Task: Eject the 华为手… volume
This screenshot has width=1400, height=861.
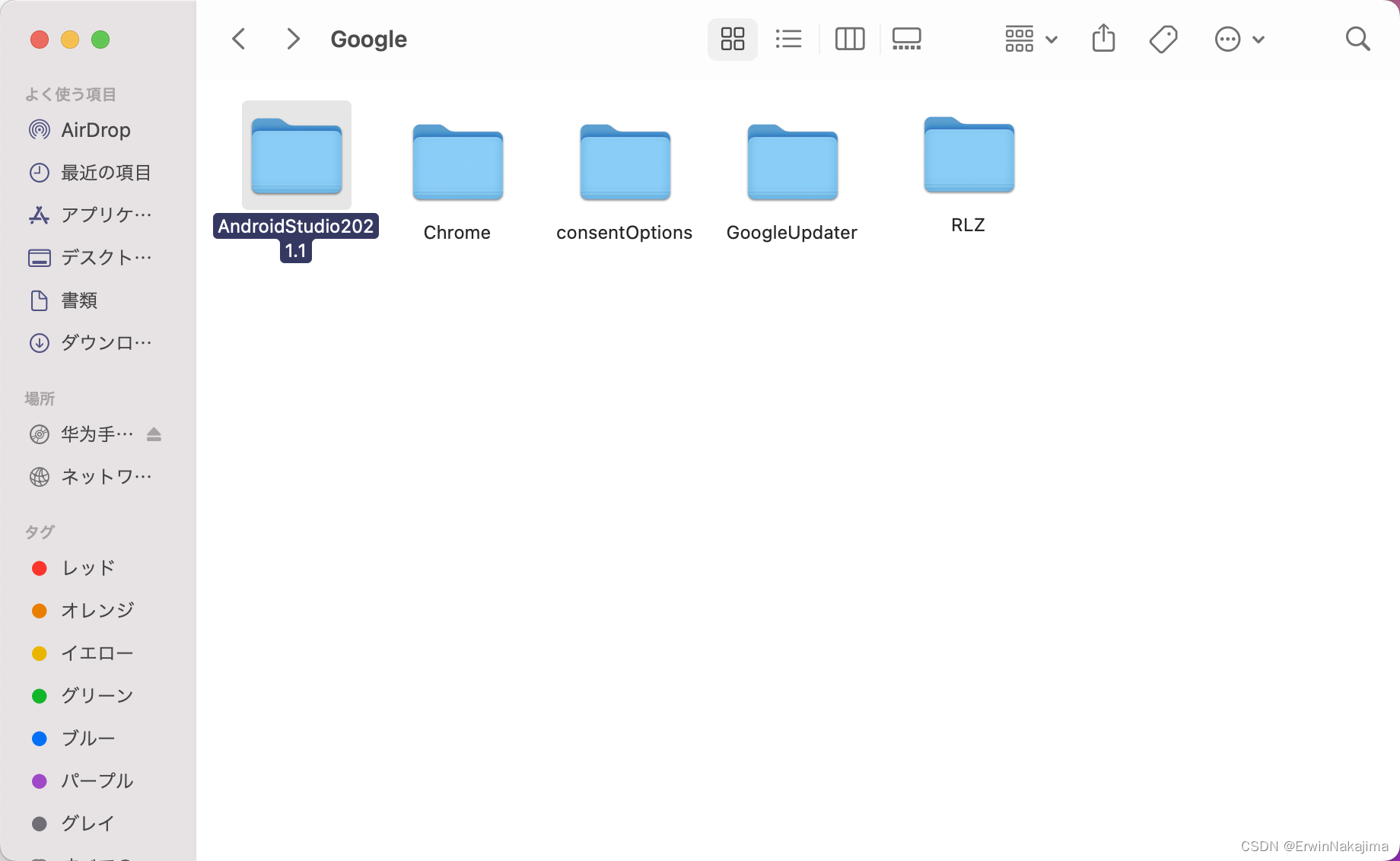Action: (x=154, y=434)
